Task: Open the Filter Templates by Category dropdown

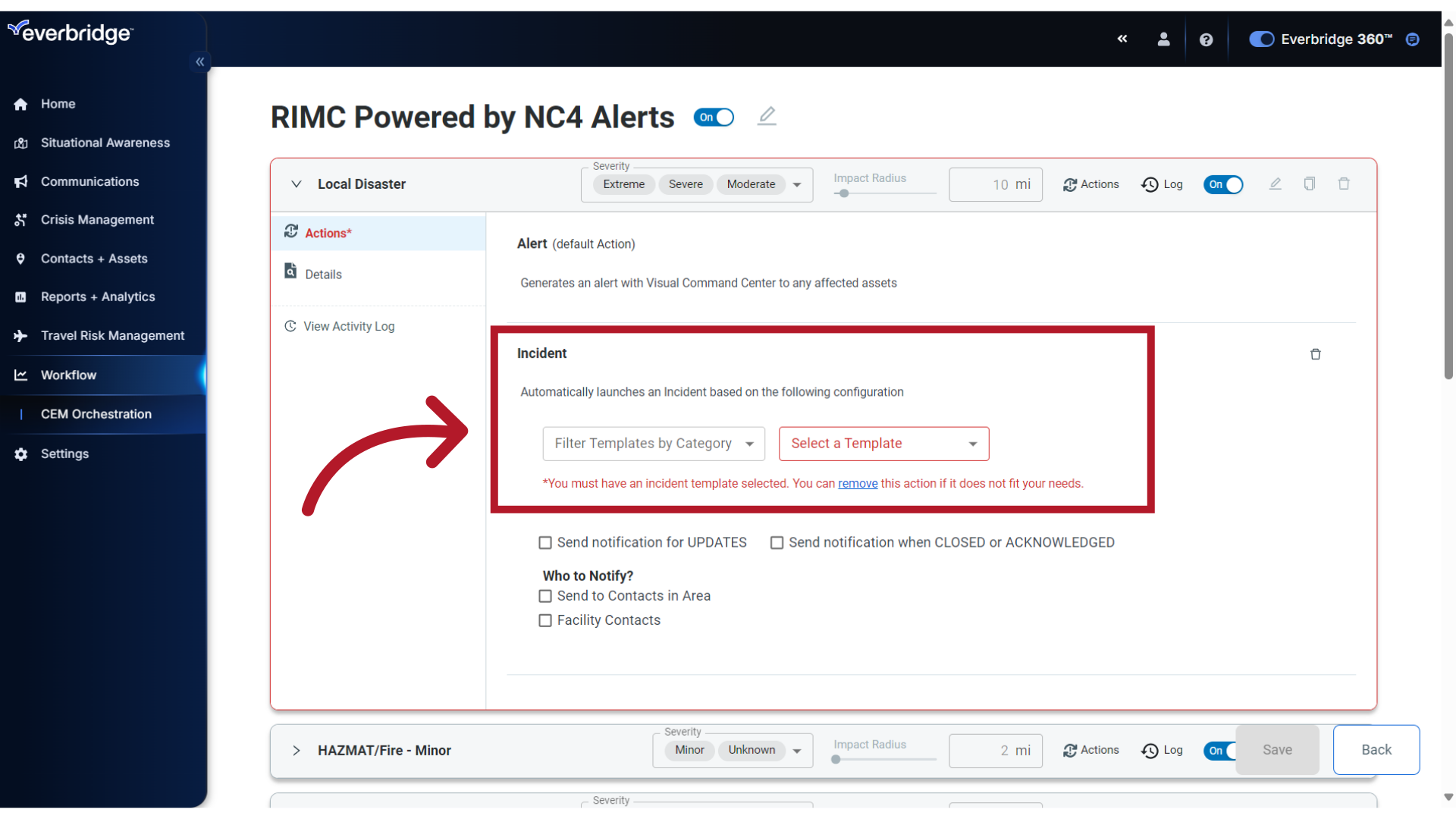Action: coord(652,443)
